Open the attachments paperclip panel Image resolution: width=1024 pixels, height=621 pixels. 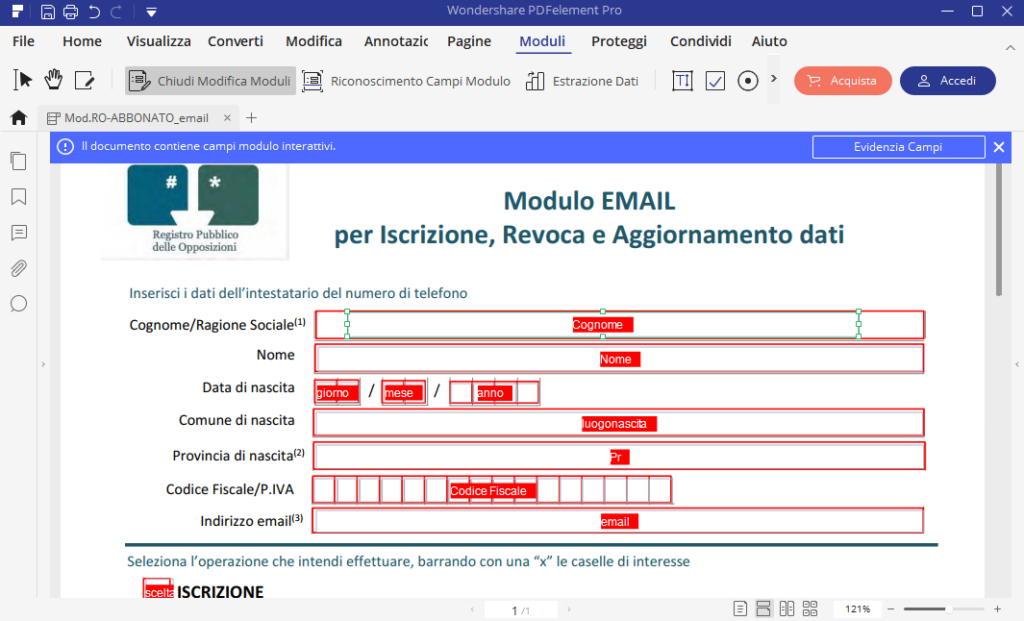18,268
